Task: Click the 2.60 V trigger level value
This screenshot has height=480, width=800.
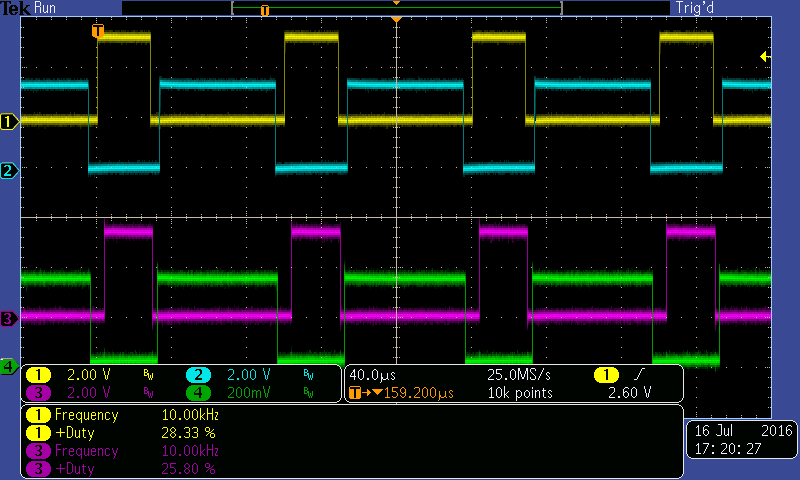Action: click(630, 393)
